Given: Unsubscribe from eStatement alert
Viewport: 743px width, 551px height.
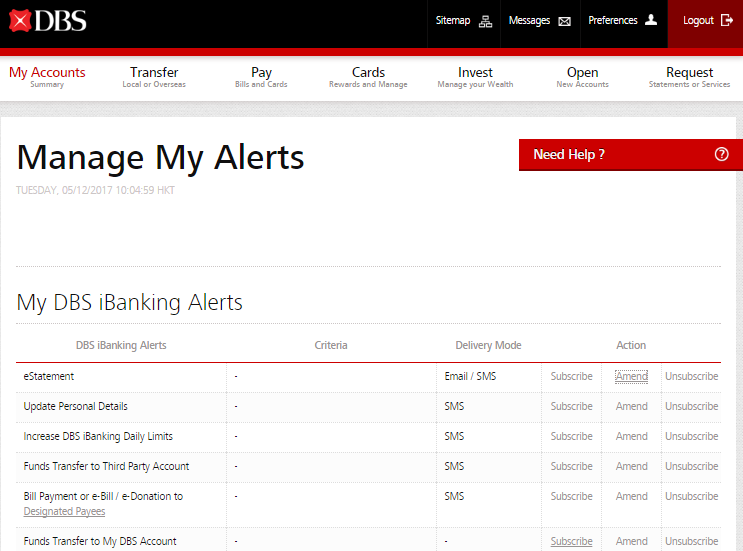Looking at the screenshot, I should pyautogui.click(x=691, y=377).
